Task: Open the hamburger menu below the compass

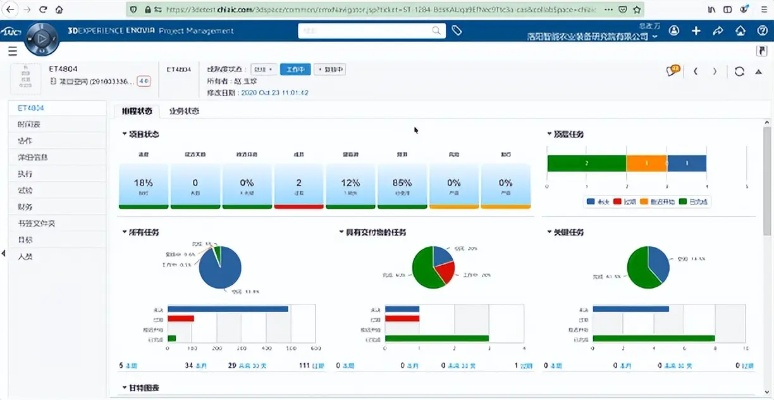Action: (x=12, y=51)
